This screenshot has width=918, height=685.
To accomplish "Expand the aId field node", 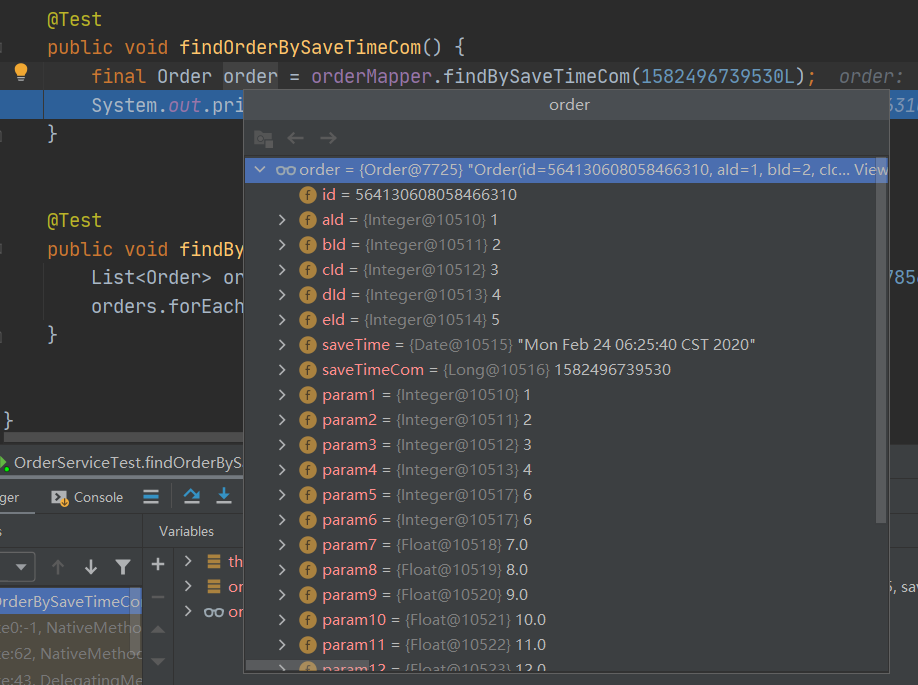I will tap(282, 220).
